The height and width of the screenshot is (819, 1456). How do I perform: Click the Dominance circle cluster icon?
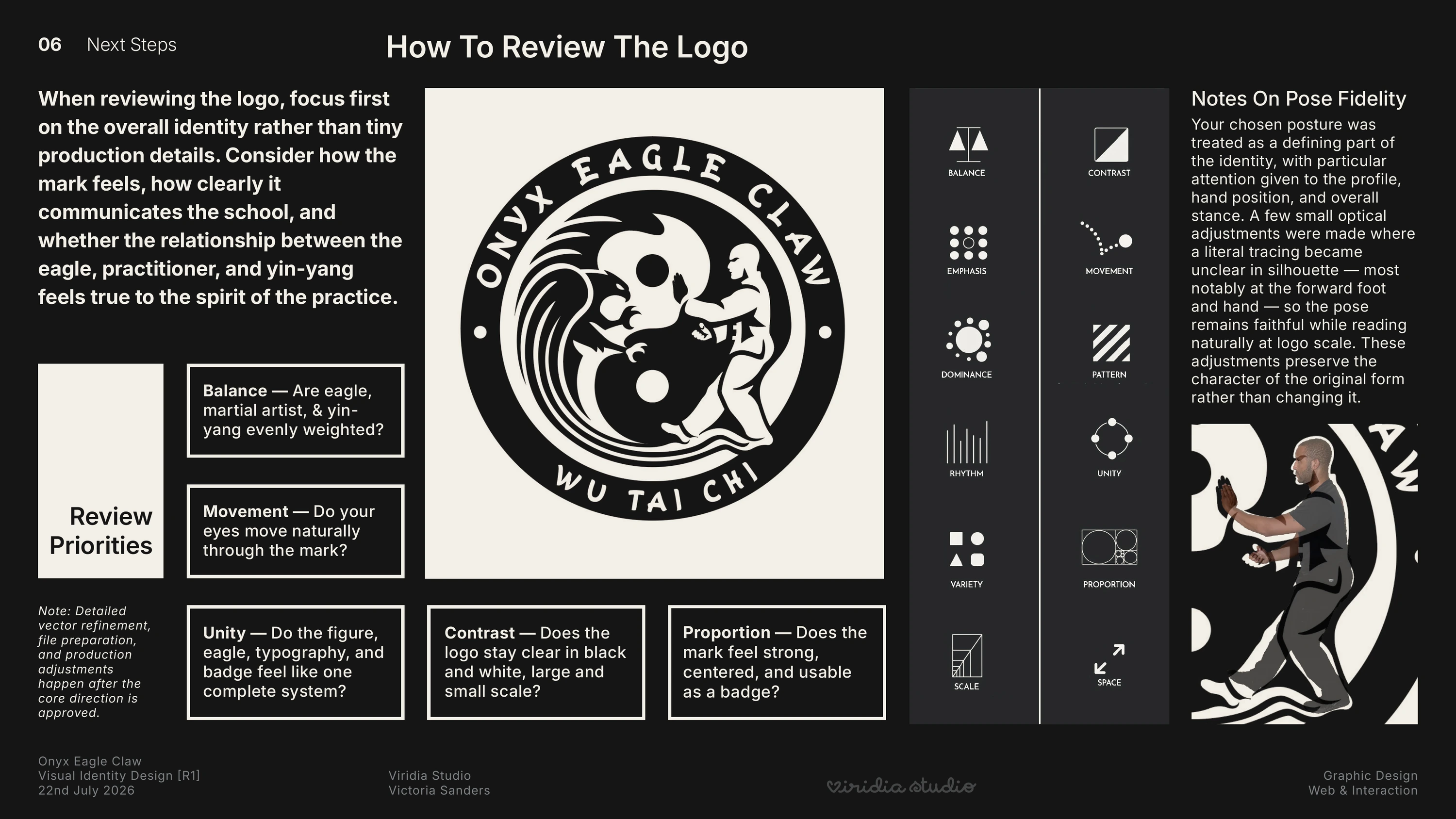tap(968, 340)
